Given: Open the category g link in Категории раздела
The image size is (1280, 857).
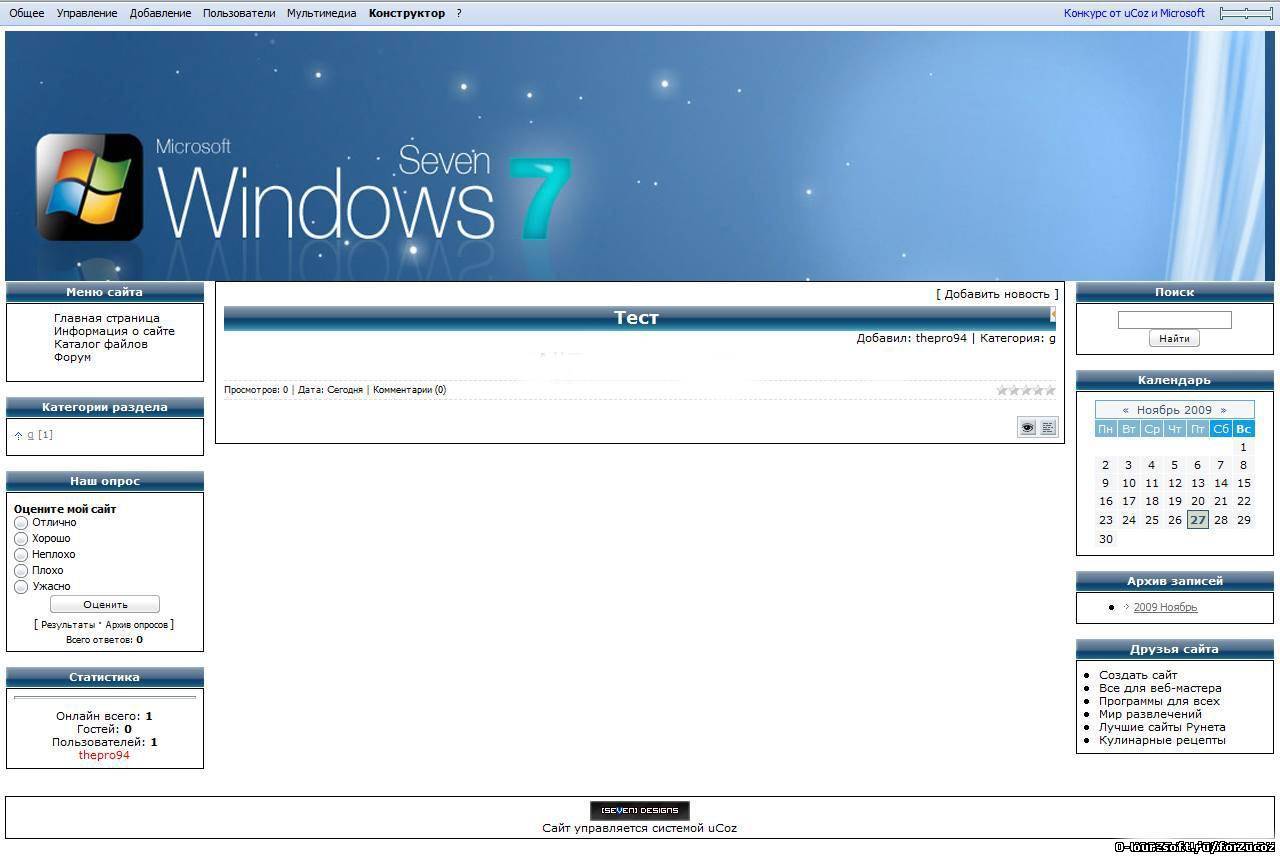Looking at the screenshot, I should (x=30, y=435).
